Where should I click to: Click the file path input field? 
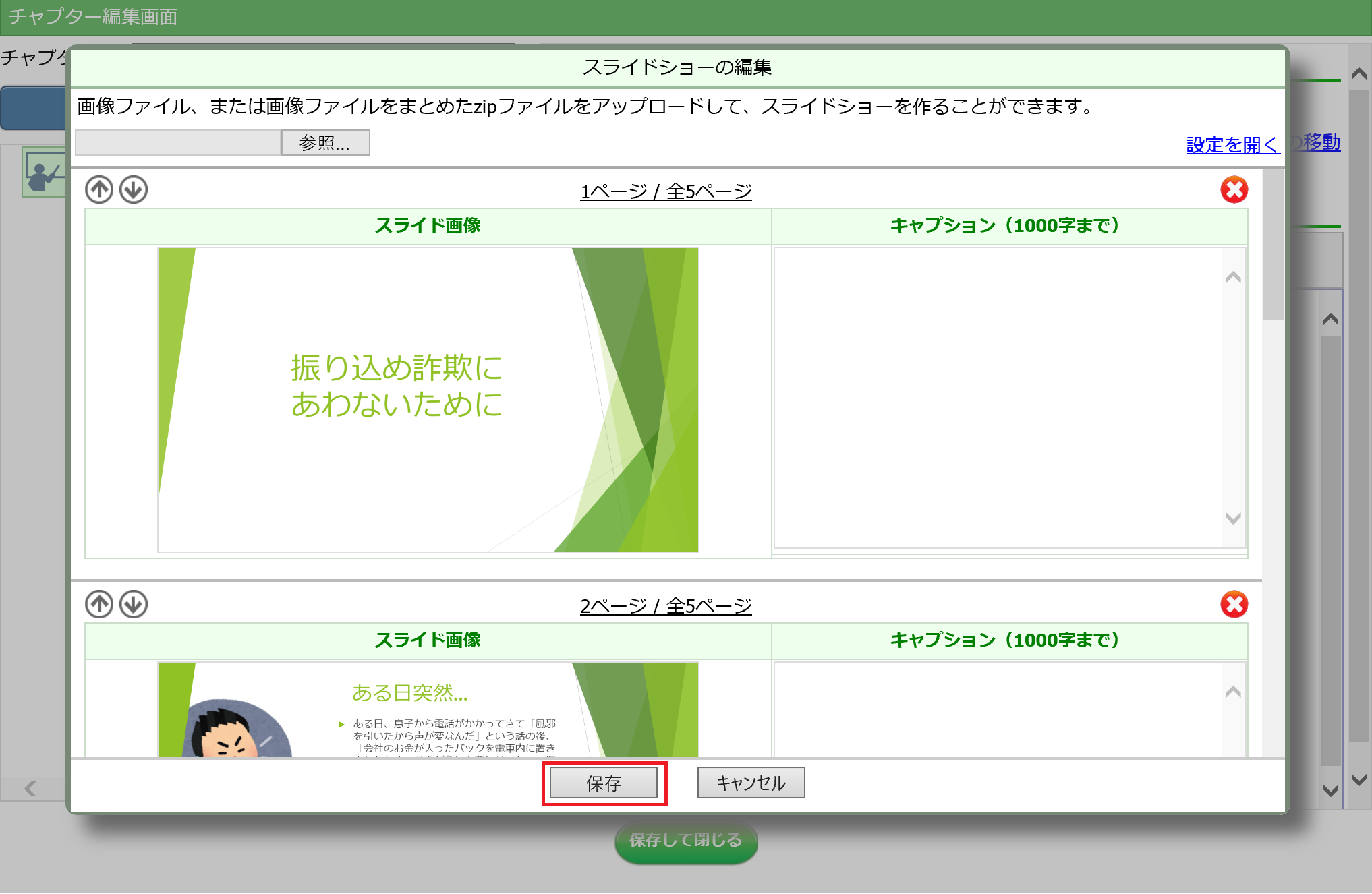(178, 143)
